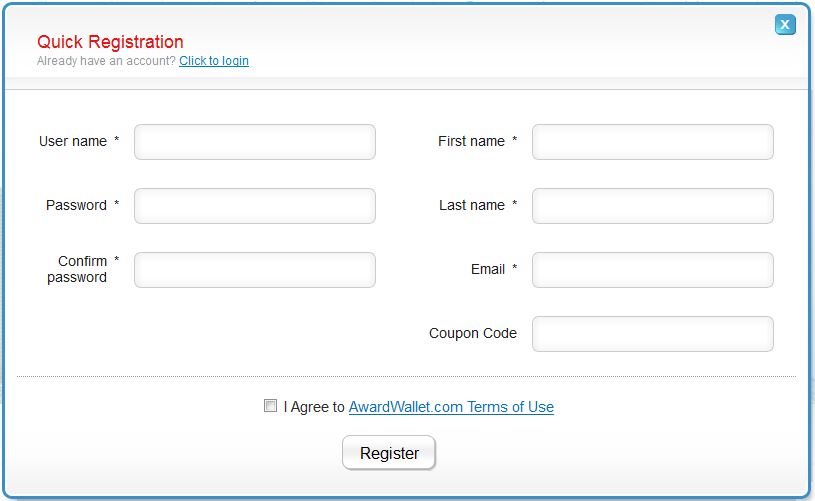
Task: Select the Last name field
Action: point(653,206)
